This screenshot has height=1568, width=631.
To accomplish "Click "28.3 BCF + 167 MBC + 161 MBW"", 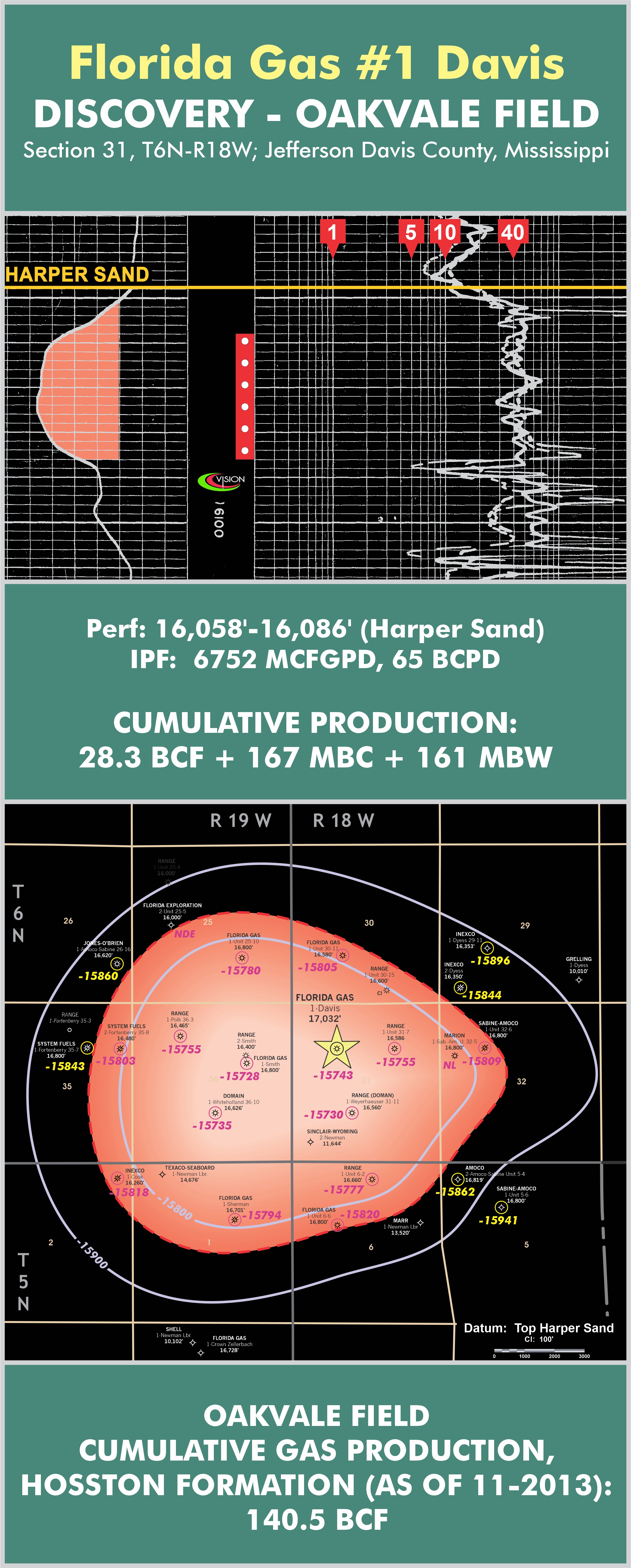I will 315,757.
